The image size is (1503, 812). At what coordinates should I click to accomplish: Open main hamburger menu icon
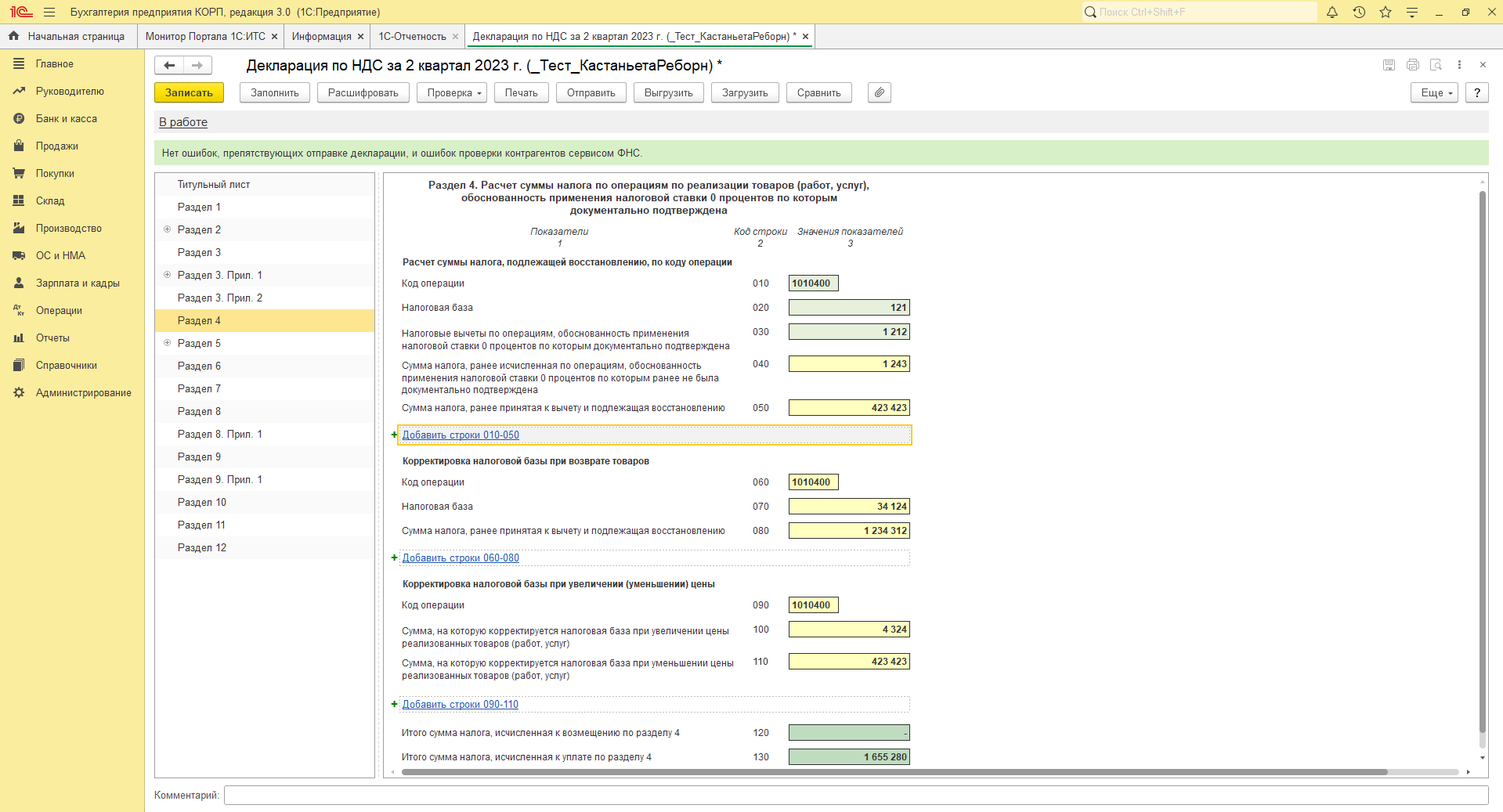[x=49, y=12]
